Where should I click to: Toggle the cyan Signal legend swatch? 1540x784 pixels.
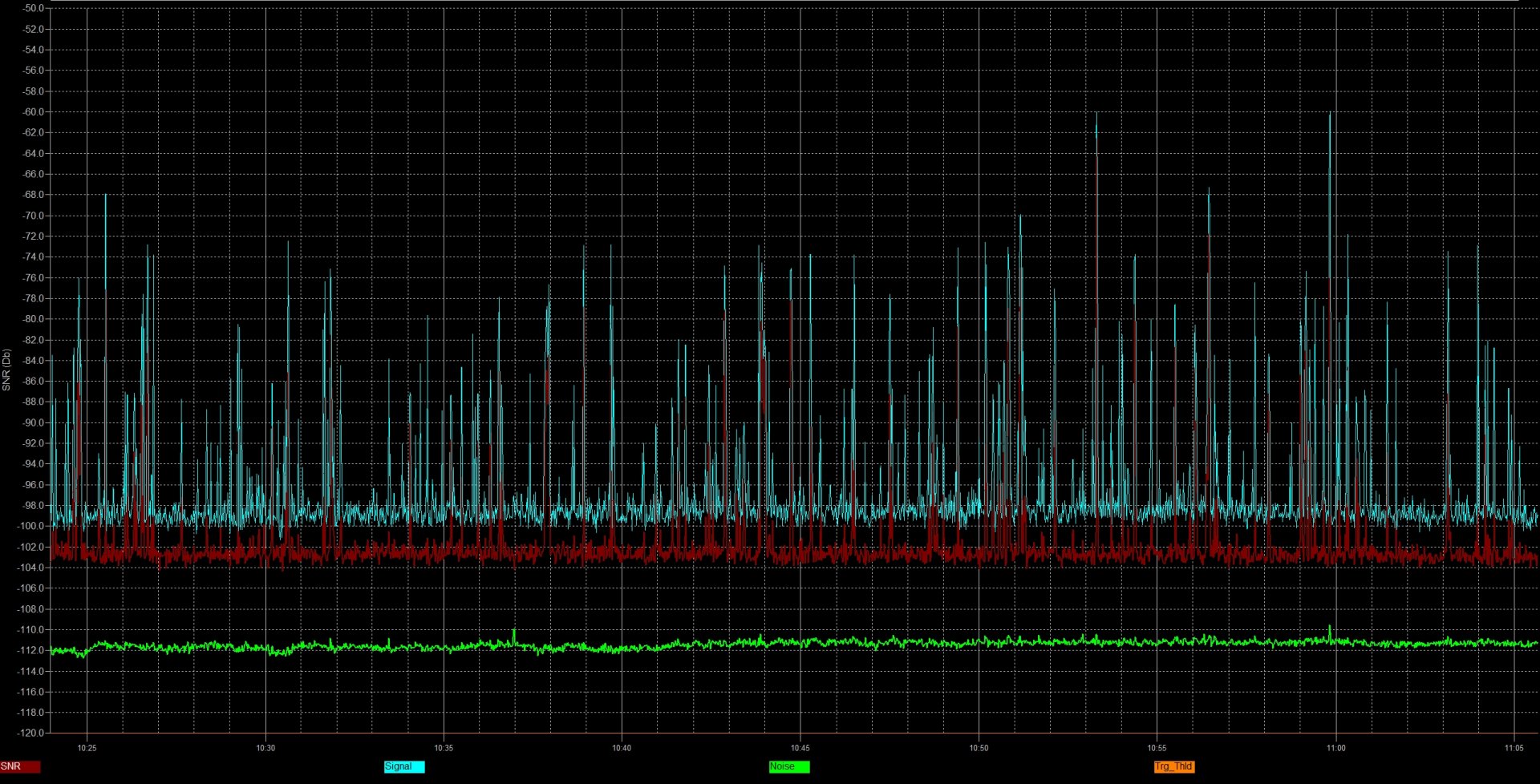(404, 766)
